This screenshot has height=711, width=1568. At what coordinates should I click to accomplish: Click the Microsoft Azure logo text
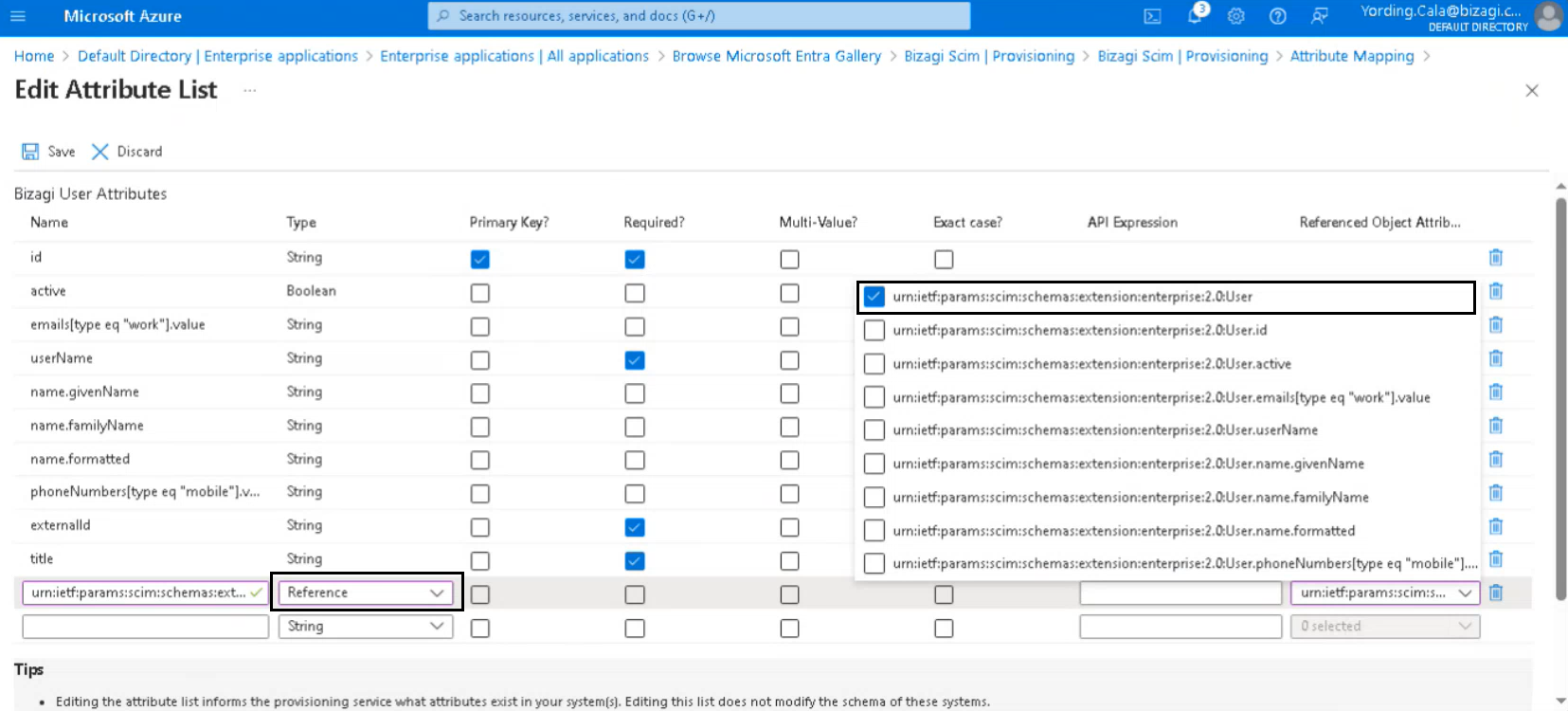click(x=122, y=16)
